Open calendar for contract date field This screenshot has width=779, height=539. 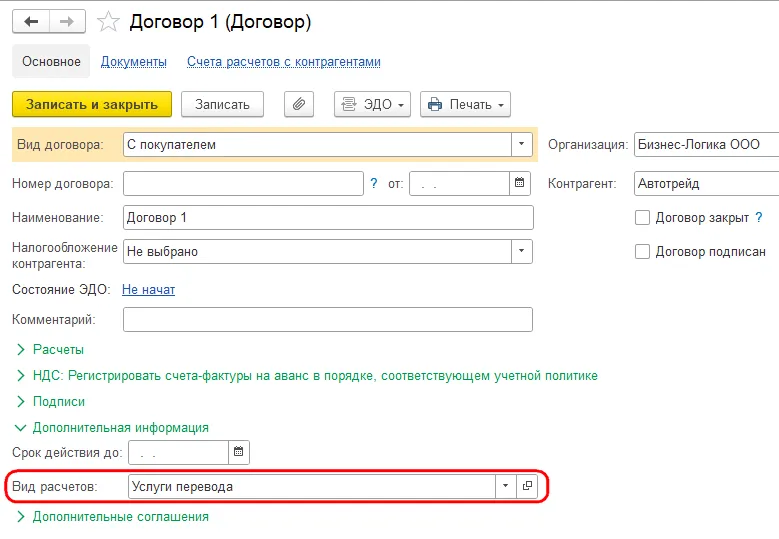[x=519, y=183]
